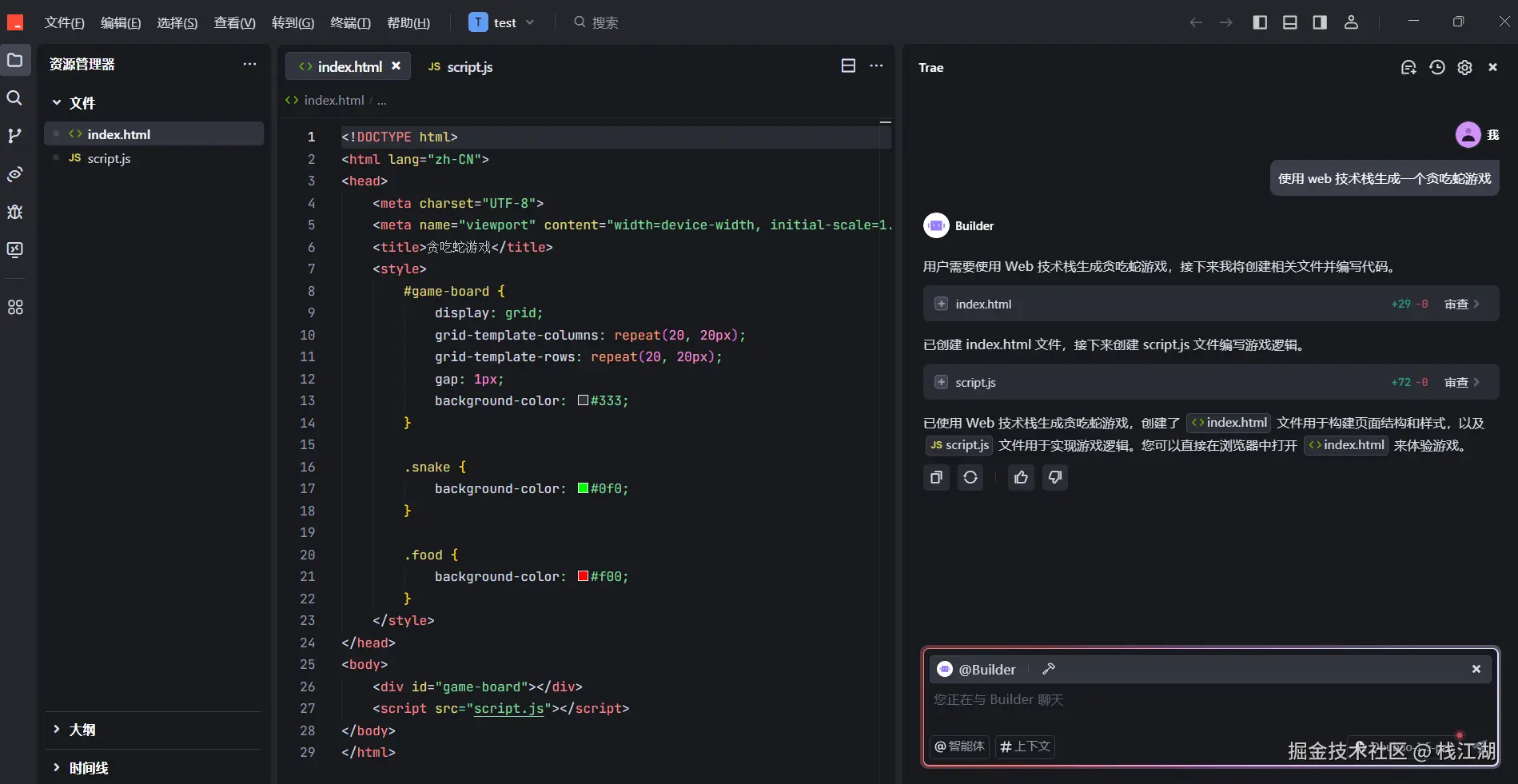The image size is (1518, 784).
Task: Click the user avatar labeled 我
Action: tap(1468, 134)
